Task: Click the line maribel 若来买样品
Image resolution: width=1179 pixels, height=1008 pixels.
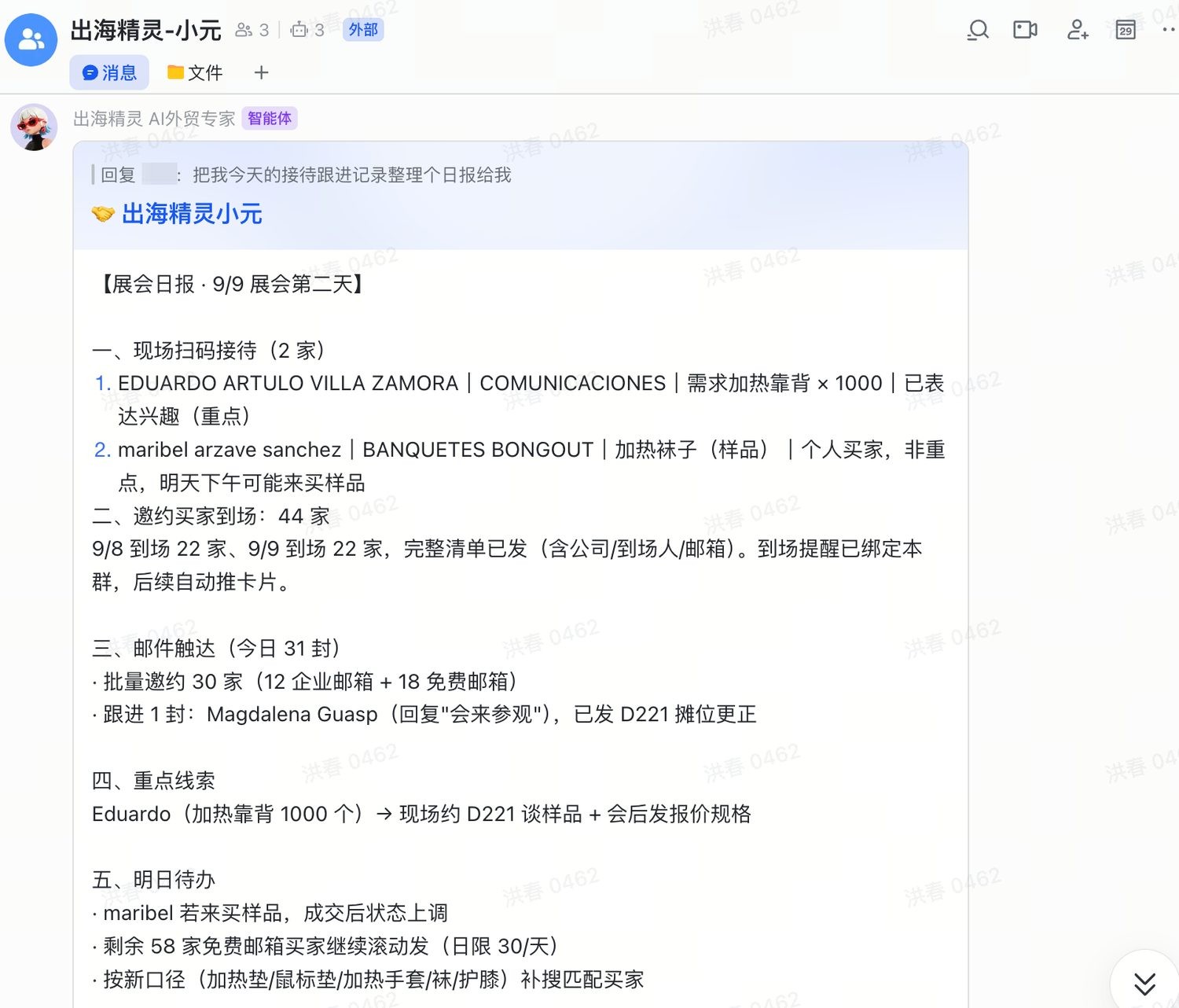Action: pos(270,912)
